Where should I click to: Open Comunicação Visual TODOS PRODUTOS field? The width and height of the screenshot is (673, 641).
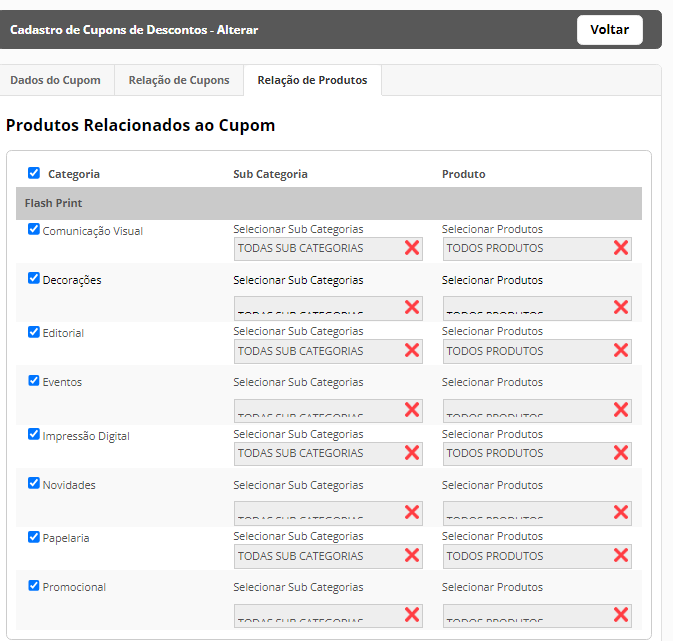[537, 249]
